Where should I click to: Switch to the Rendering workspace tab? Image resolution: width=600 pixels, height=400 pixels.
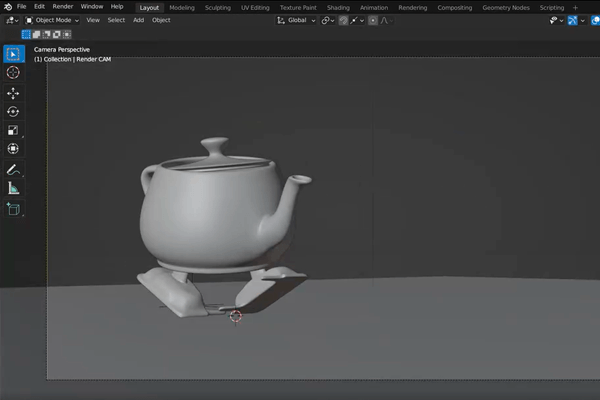413,8
